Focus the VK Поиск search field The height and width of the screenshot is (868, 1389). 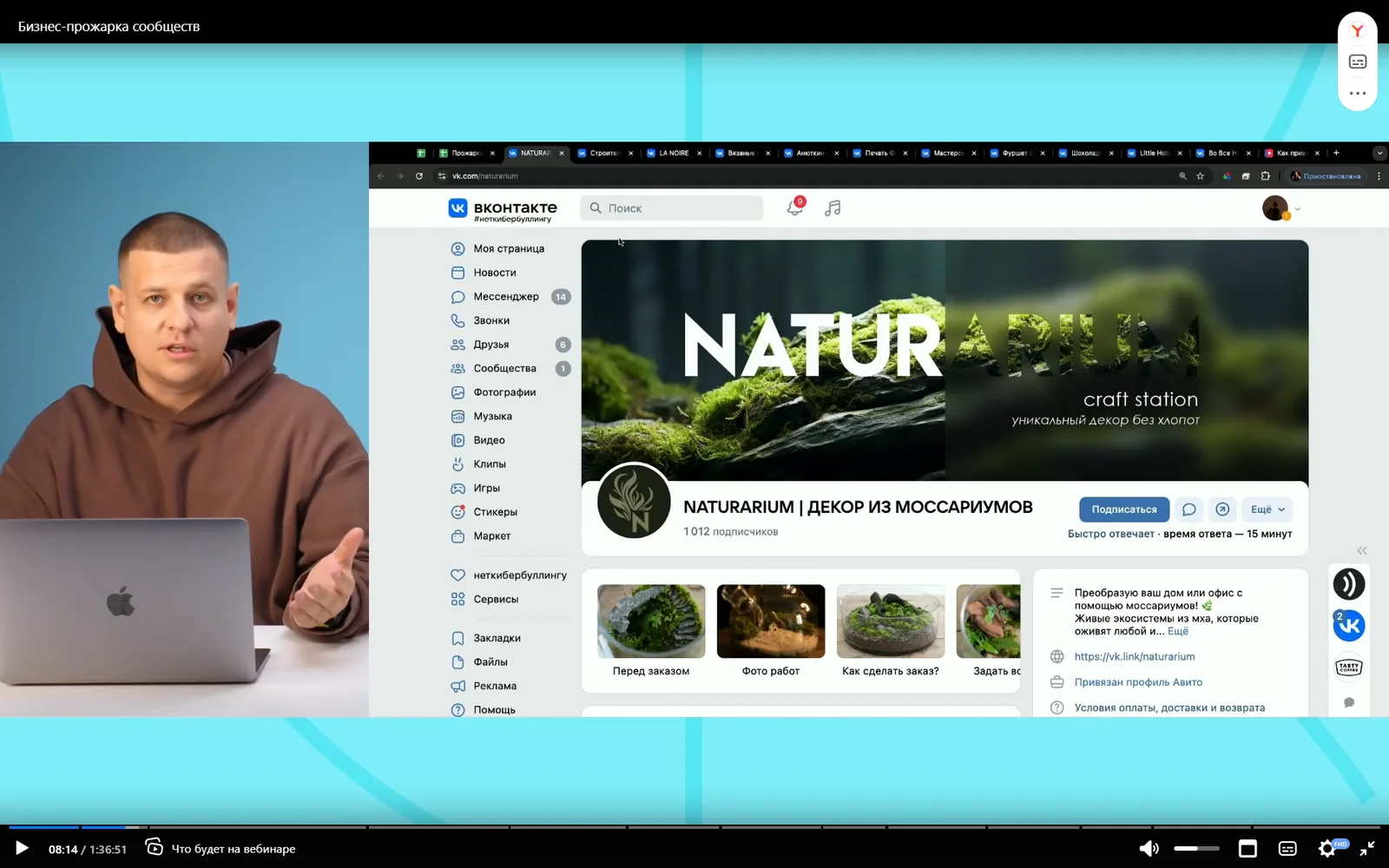672,208
